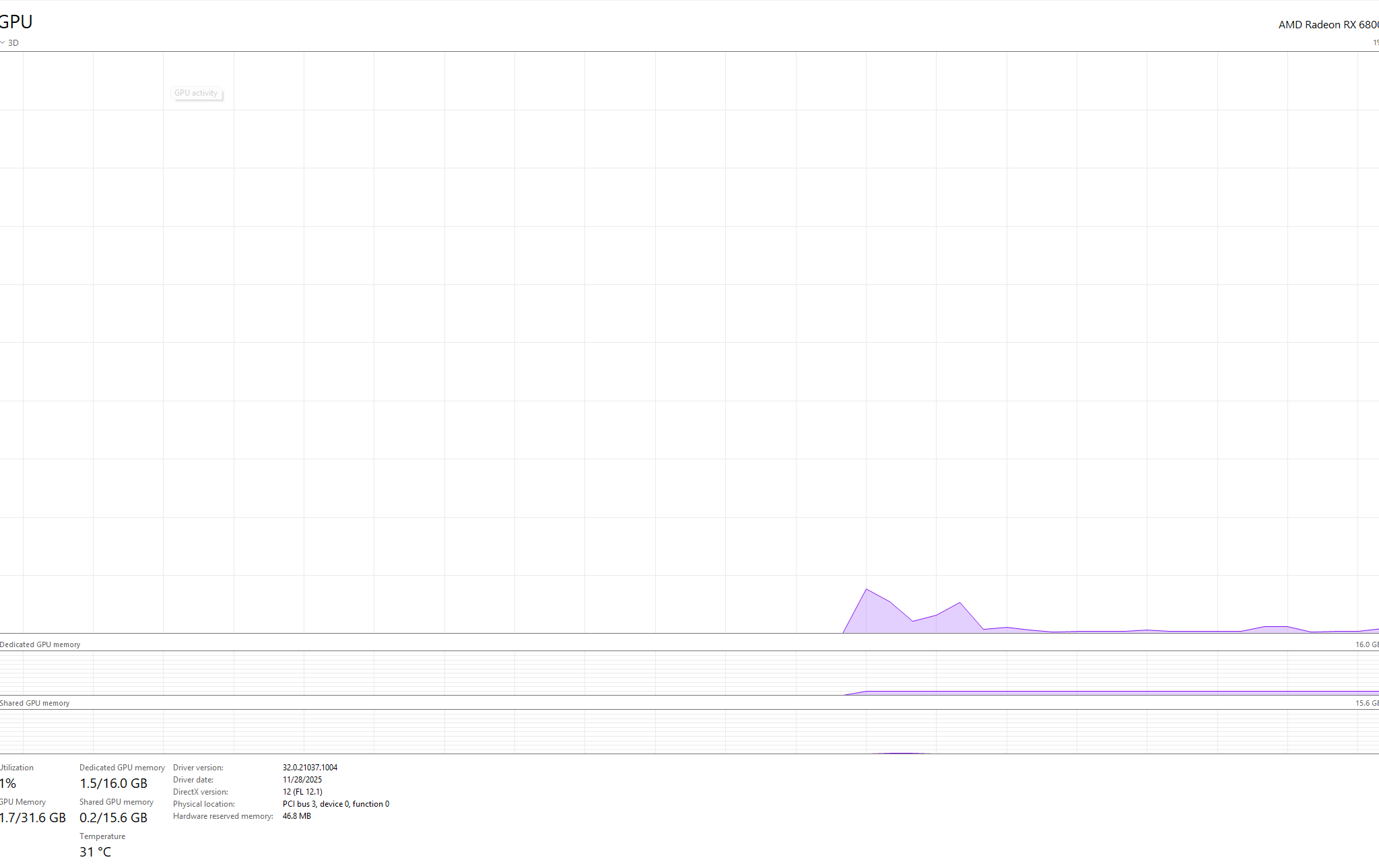Click the Utilization 1% value

point(8,784)
